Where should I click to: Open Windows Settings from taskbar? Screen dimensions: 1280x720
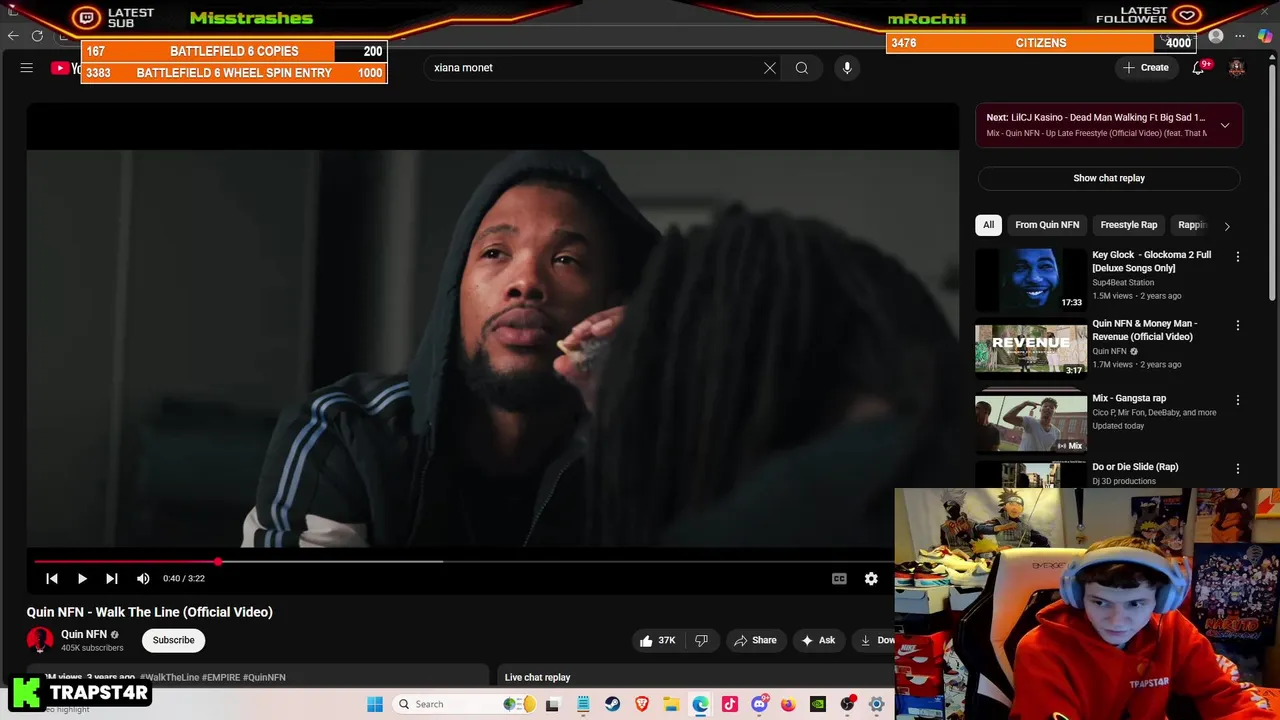(876, 704)
